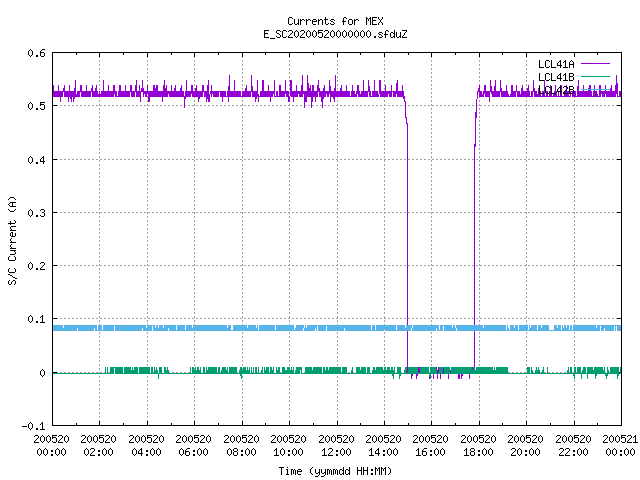Click the purple LCL41A trace at 06:00
The image size is (640, 480).
click(194, 94)
